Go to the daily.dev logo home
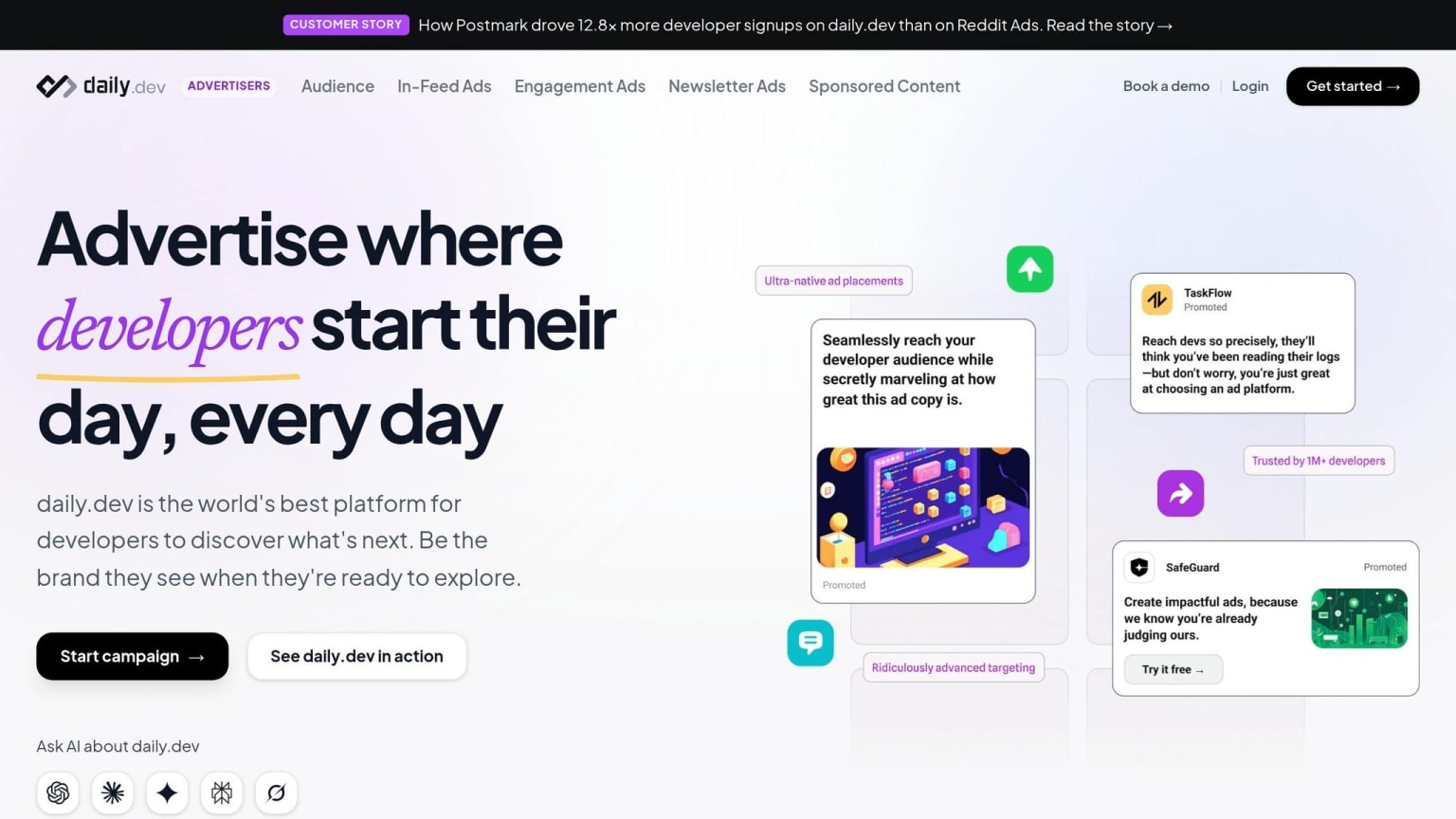The height and width of the screenshot is (819, 1456). (100, 86)
